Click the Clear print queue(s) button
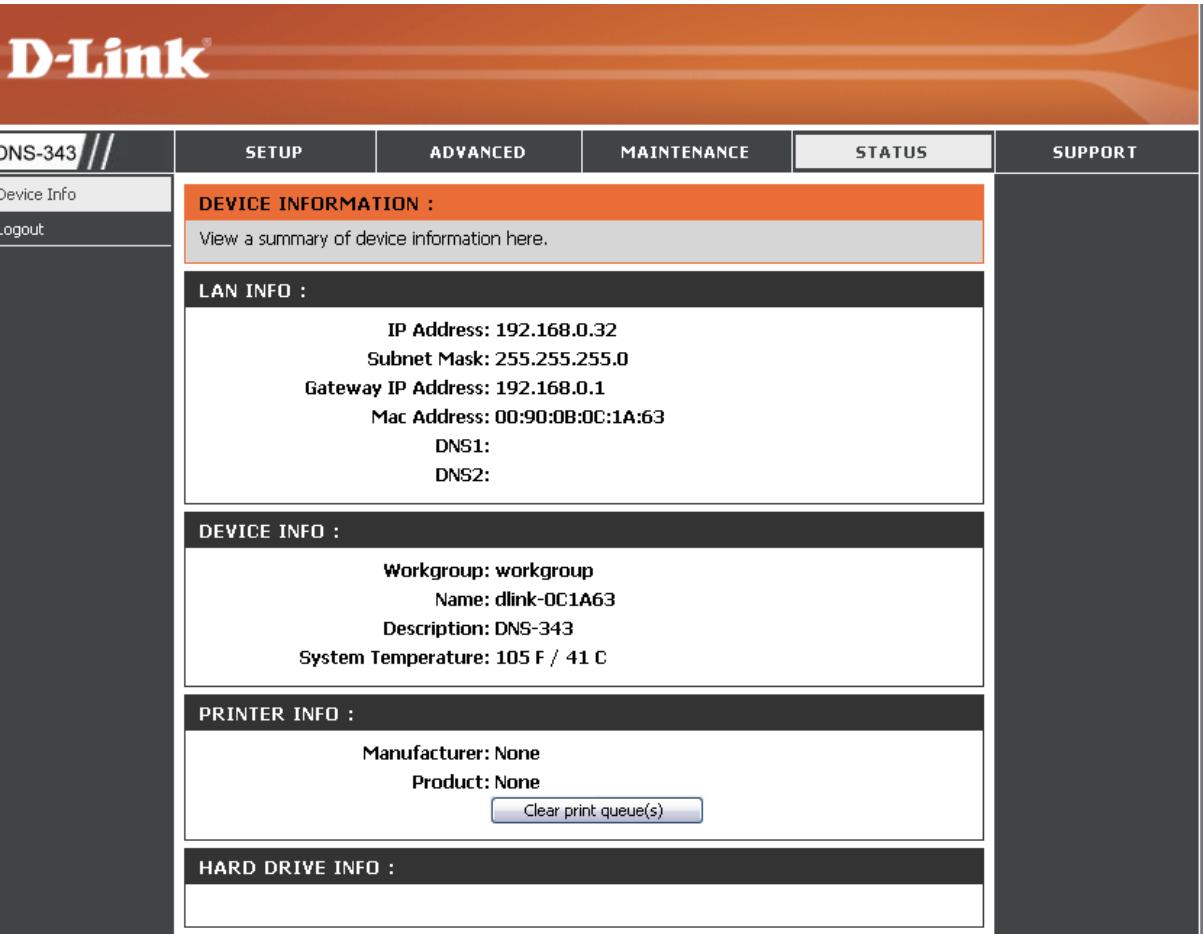The width and height of the screenshot is (1203, 934). pyautogui.click(x=597, y=811)
